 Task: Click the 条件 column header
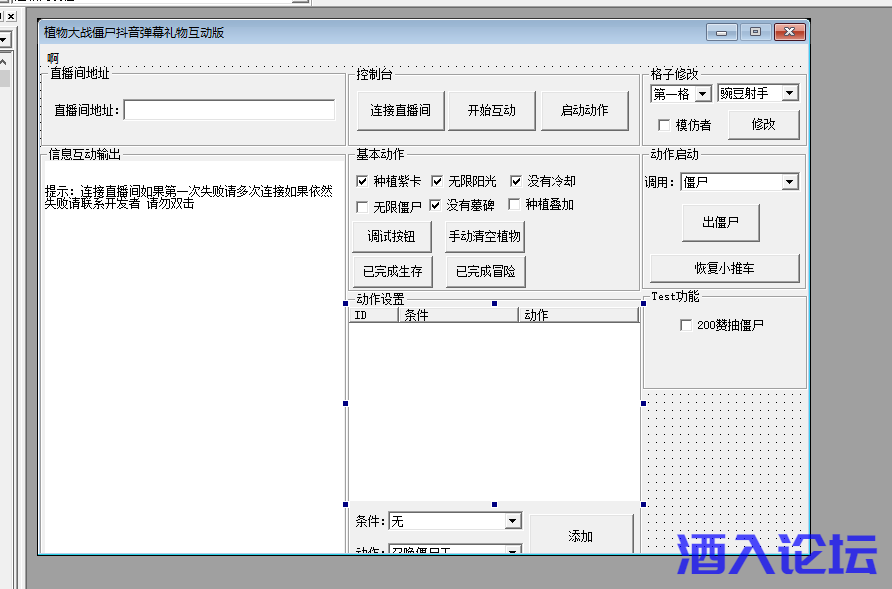[457, 315]
